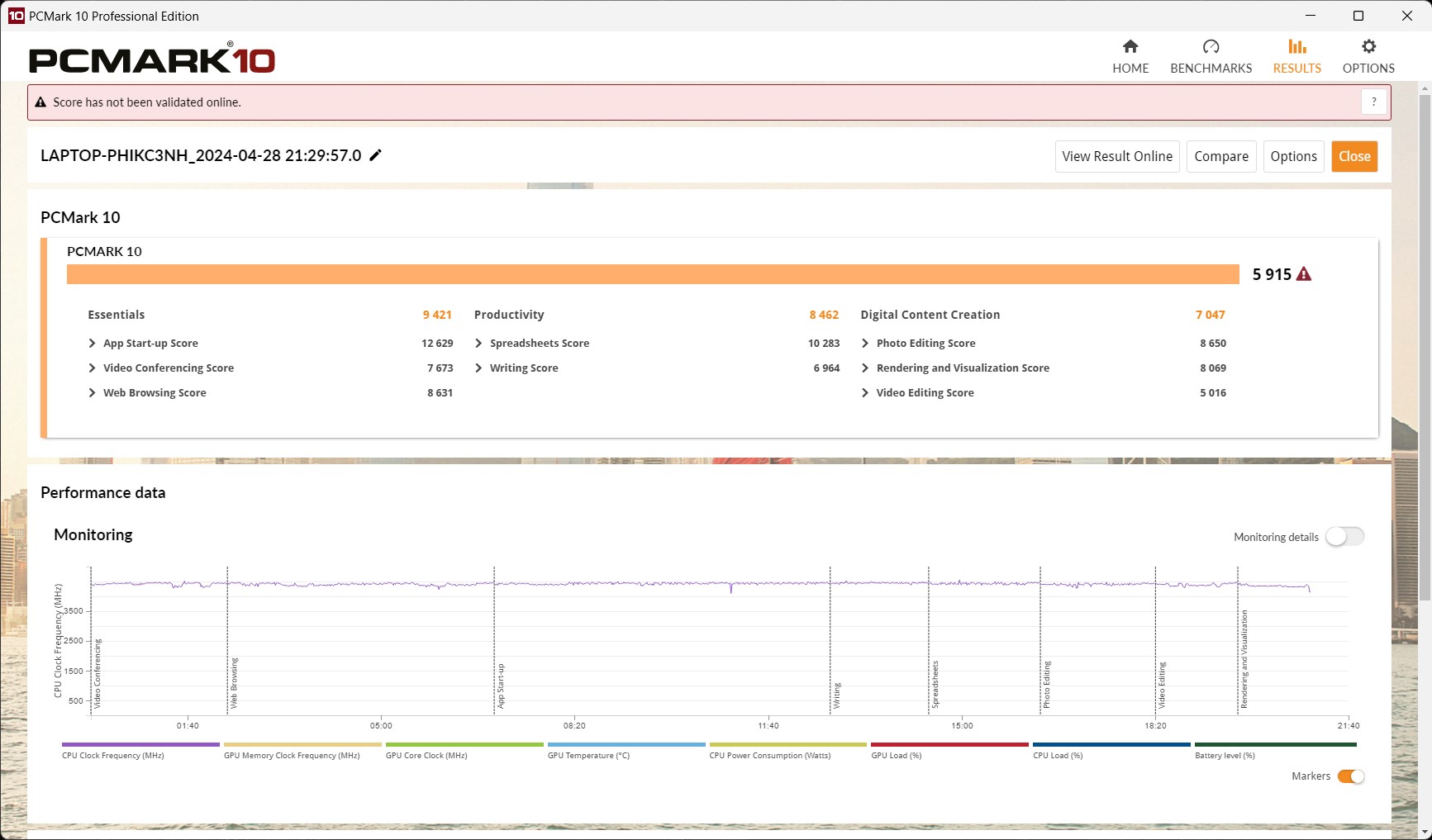Toggle GPU Core Clock legend swatch
Screen dimensions: 1432x840
(464, 745)
